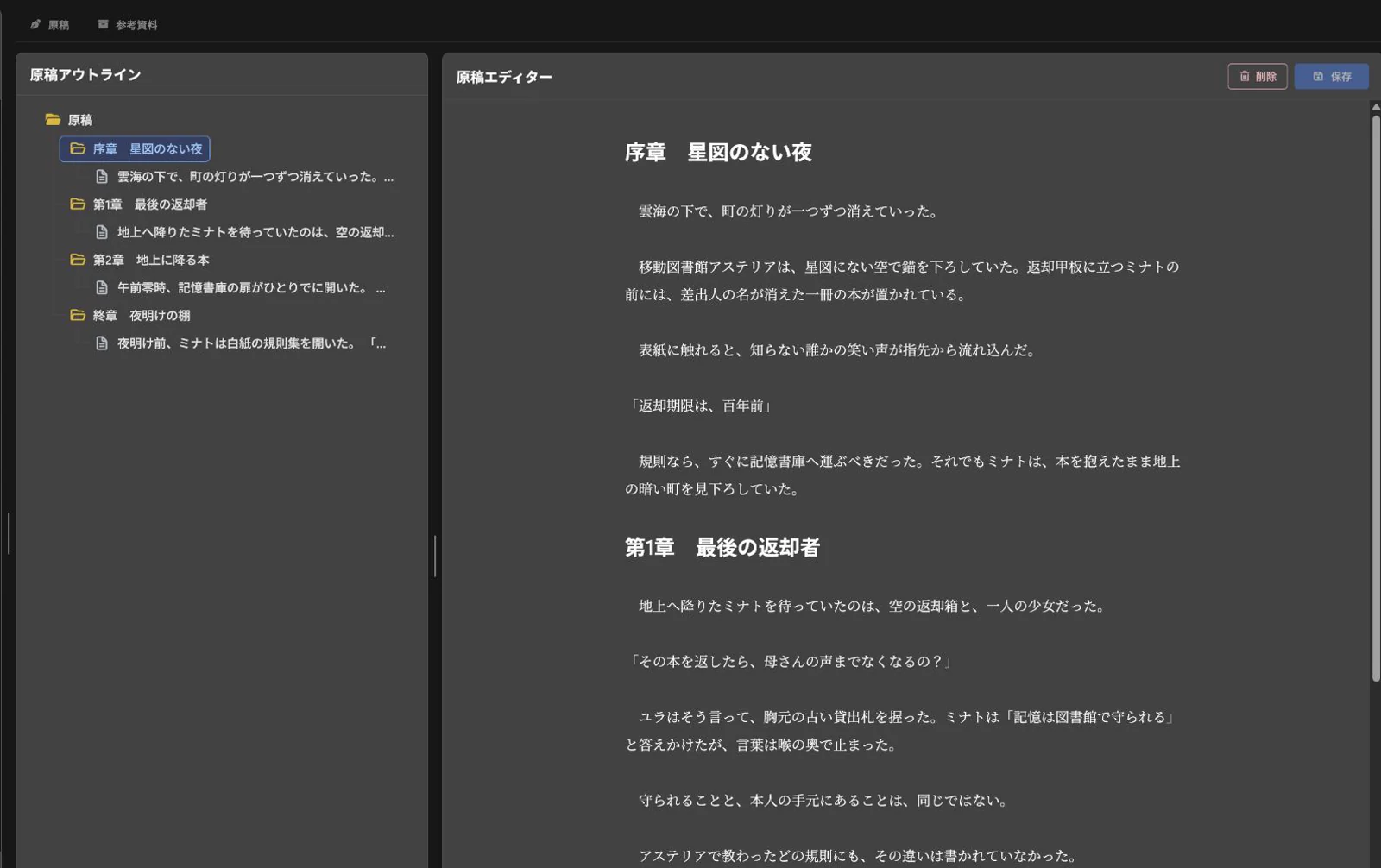
Task: Click paragraph starting 規則なら、すぐに記憶書庫へ
Action: coord(902,475)
